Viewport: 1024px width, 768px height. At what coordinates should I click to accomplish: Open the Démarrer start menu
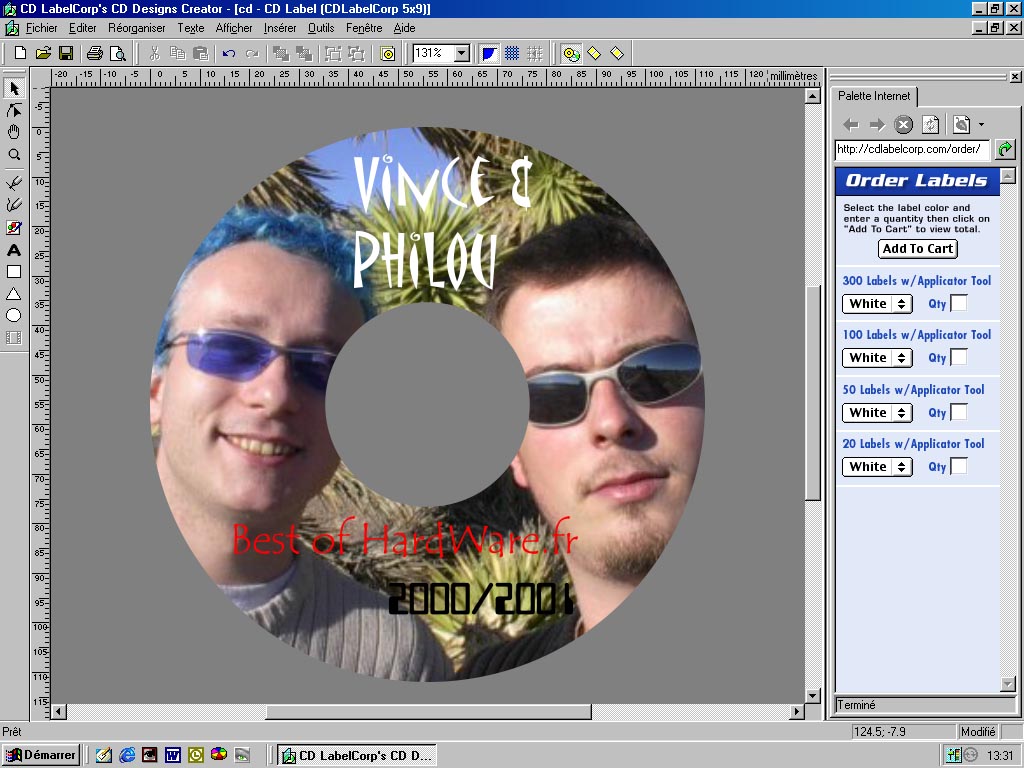[x=41, y=756]
